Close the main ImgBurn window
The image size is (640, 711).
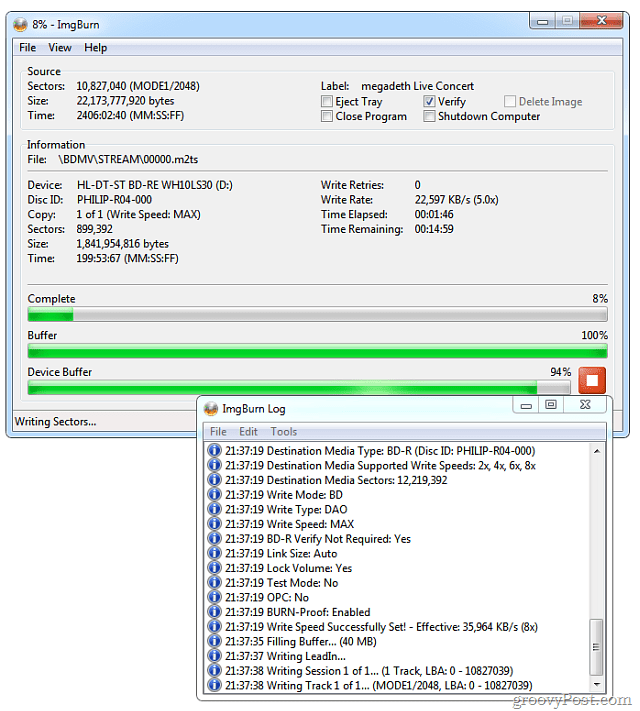[x=601, y=21]
